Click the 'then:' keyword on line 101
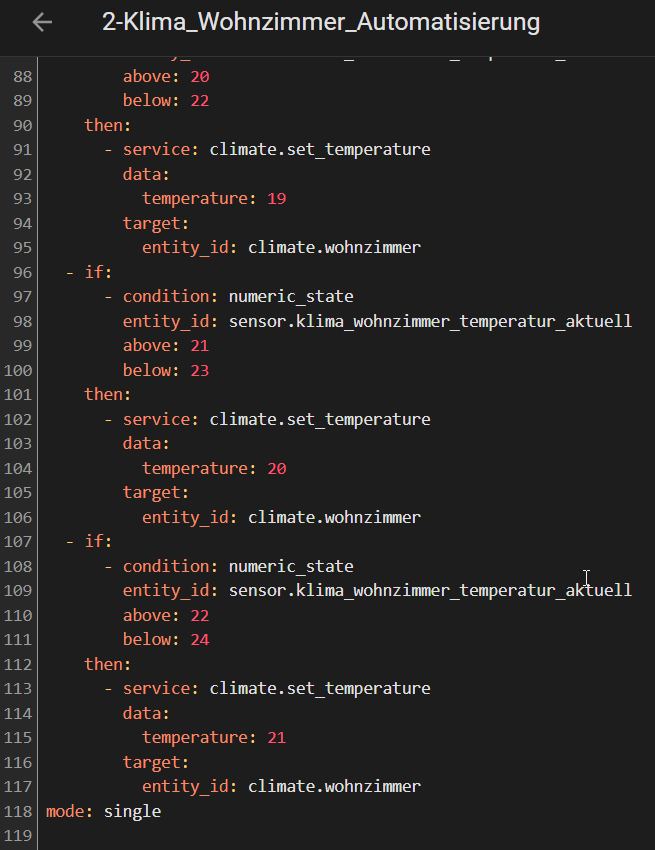 (x=107, y=395)
